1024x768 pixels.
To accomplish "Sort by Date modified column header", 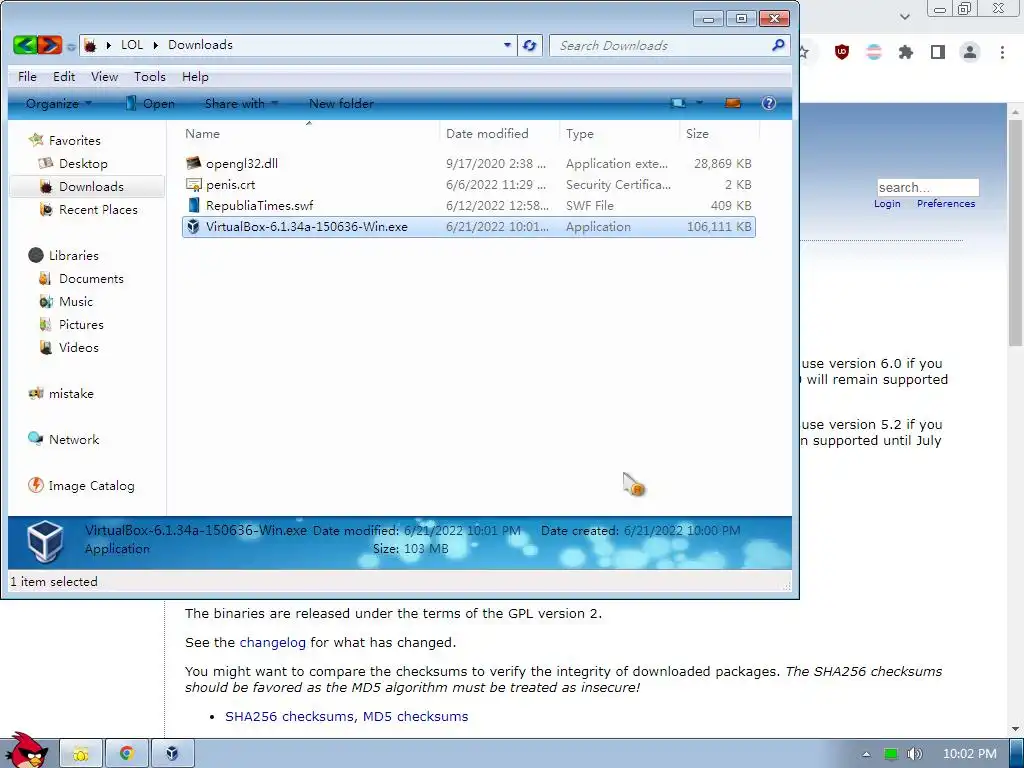I will (x=500, y=133).
